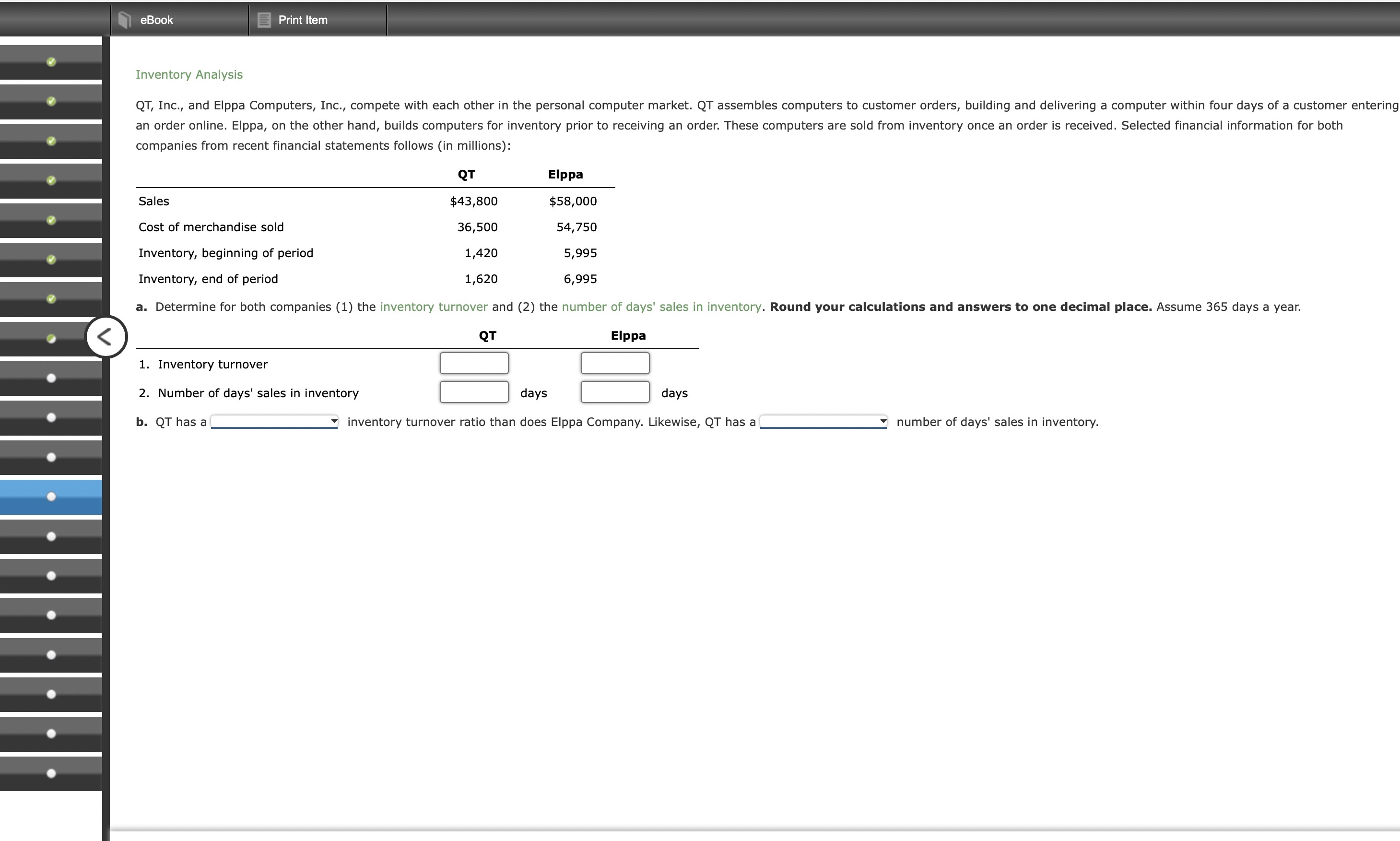Select the second completed question in sidebar
1400x841 pixels.
pyautogui.click(x=51, y=101)
